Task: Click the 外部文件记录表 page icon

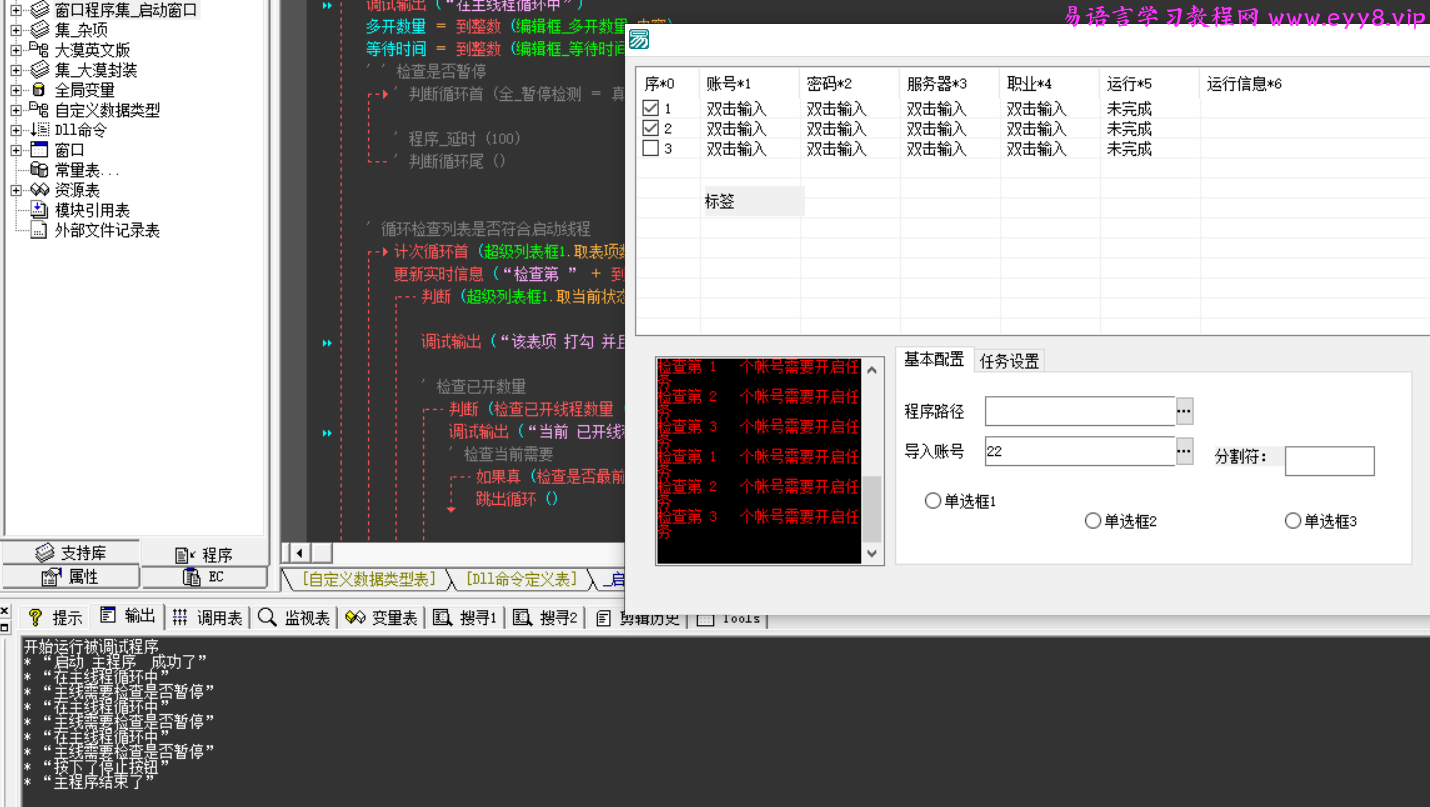Action: [x=39, y=230]
